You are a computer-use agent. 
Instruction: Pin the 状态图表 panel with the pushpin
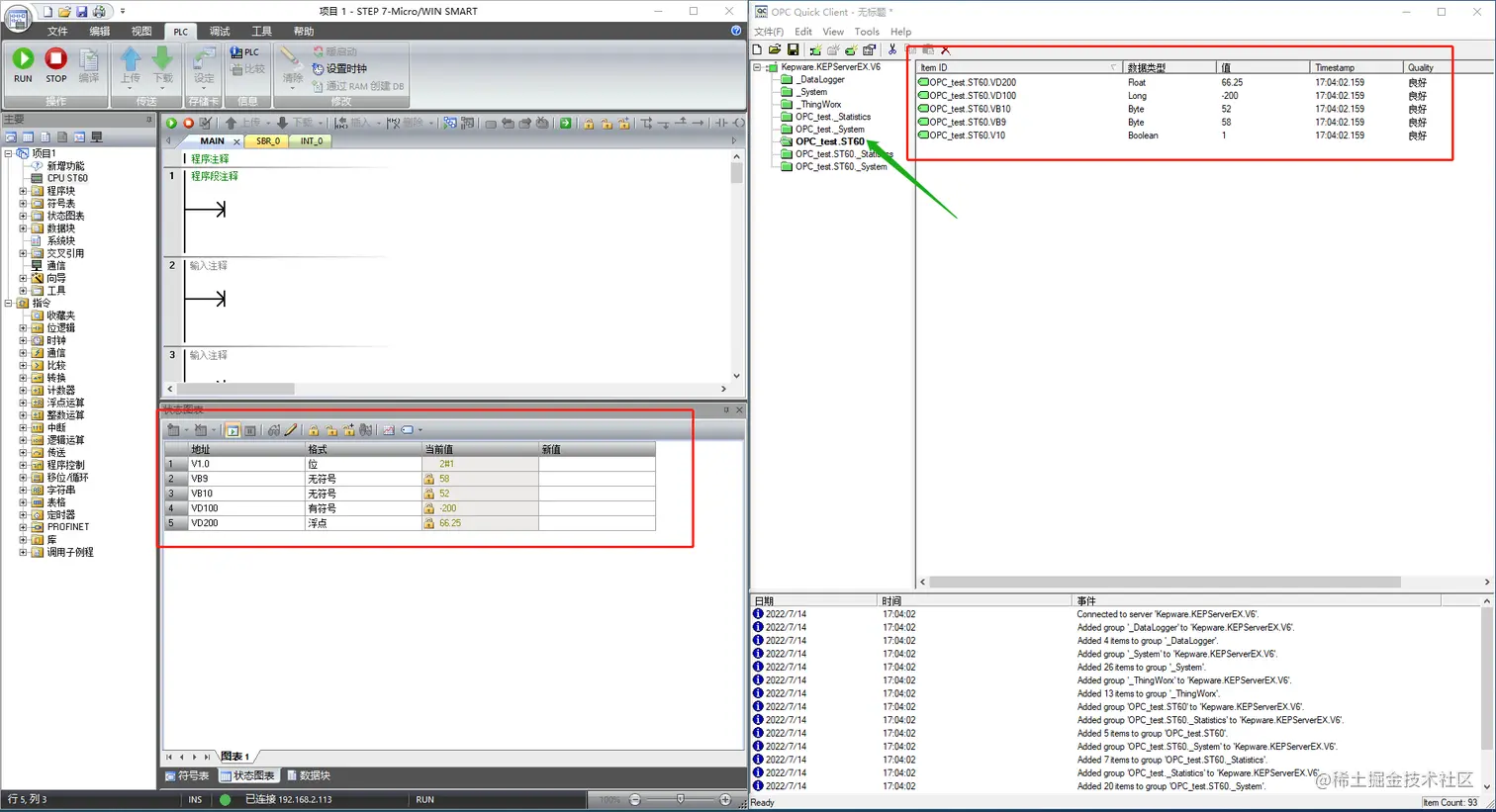pos(726,409)
